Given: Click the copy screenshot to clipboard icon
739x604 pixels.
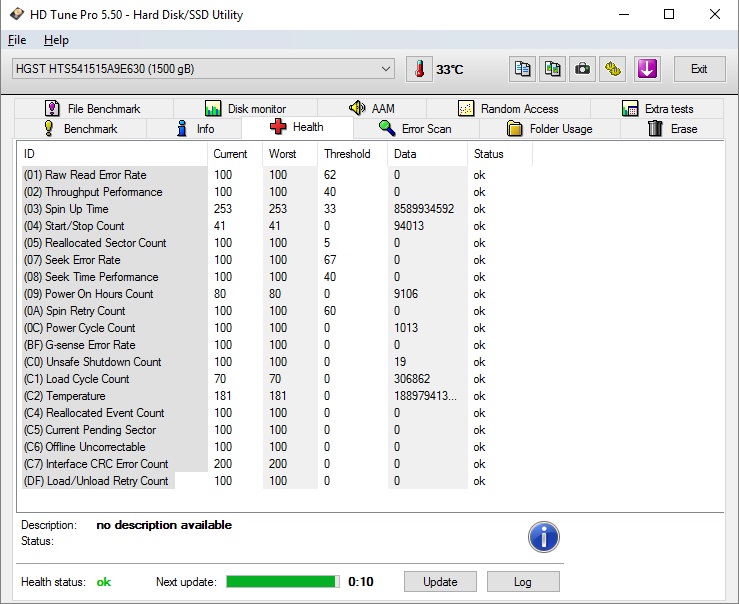Looking at the screenshot, I should point(552,69).
